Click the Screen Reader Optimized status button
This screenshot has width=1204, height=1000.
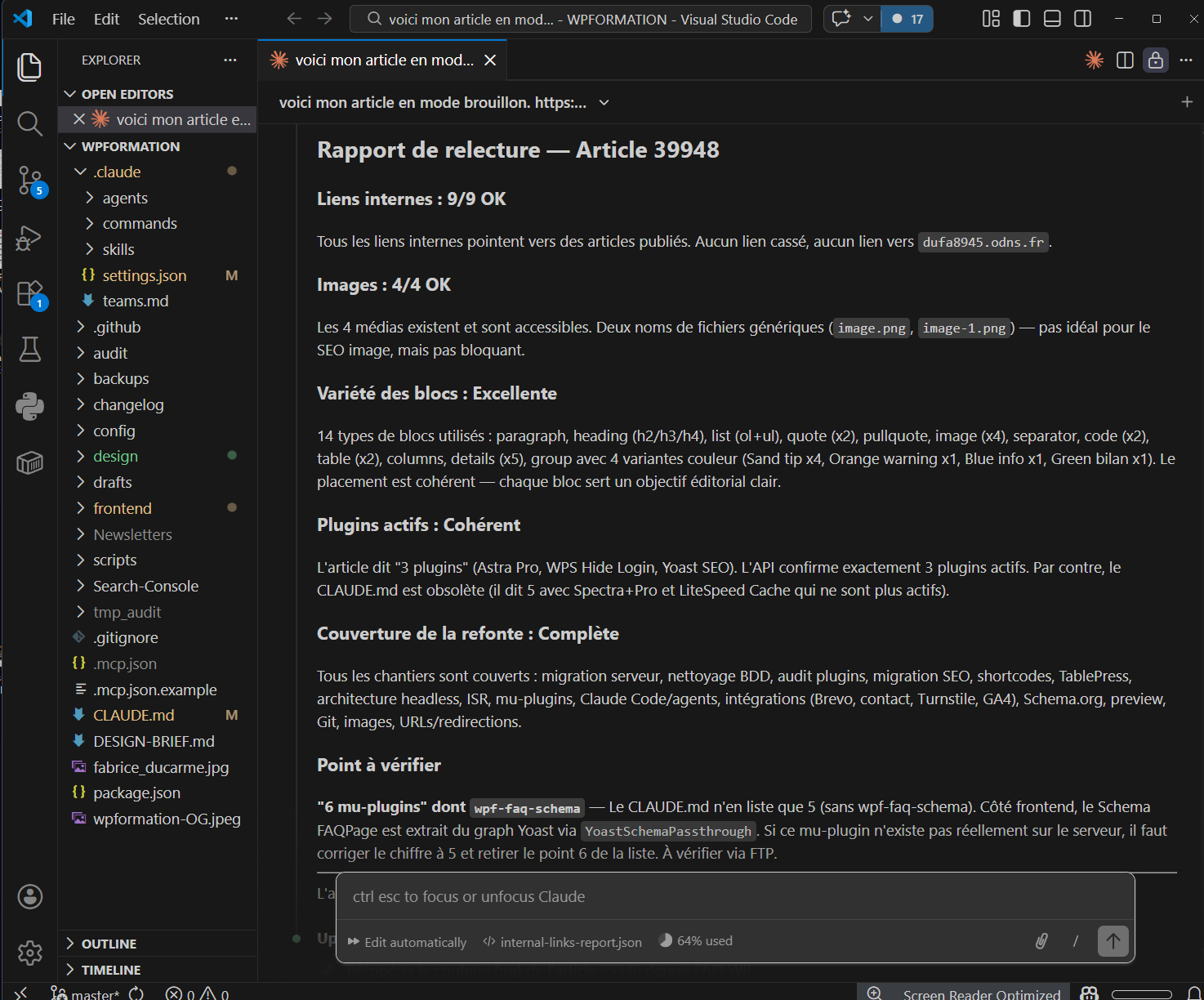click(979, 993)
